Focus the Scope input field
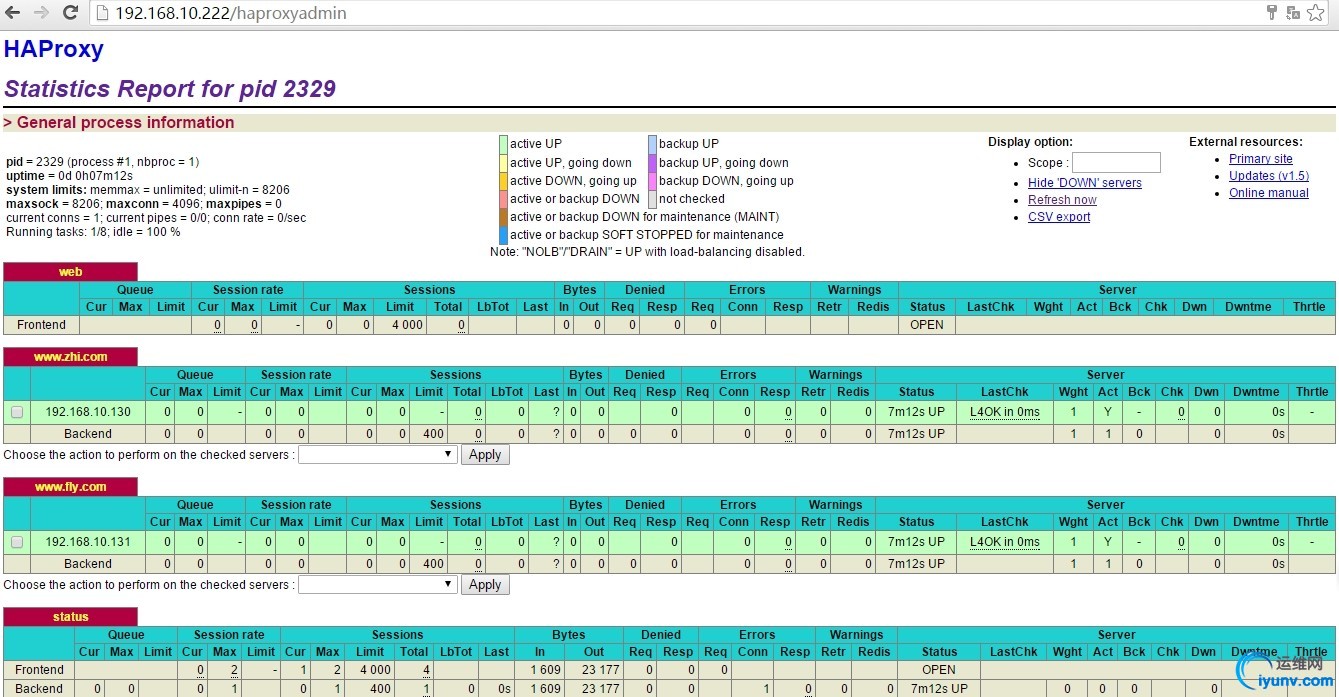The height and width of the screenshot is (697, 1339). [1116, 162]
